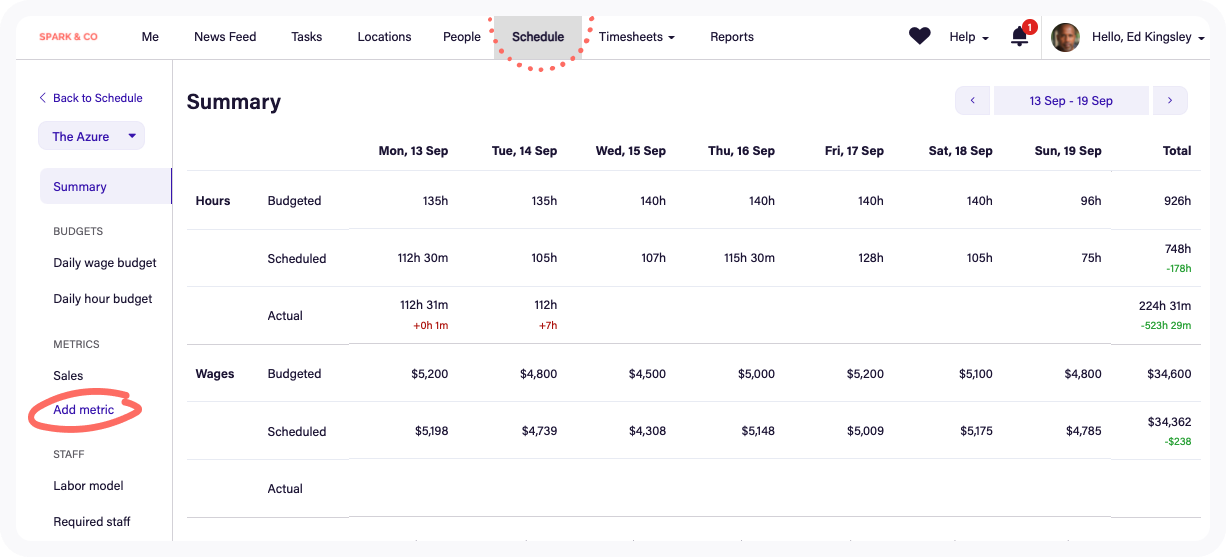Switch to the Schedule tab
This screenshot has width=1226, height=557.
(x=538, y=37)
